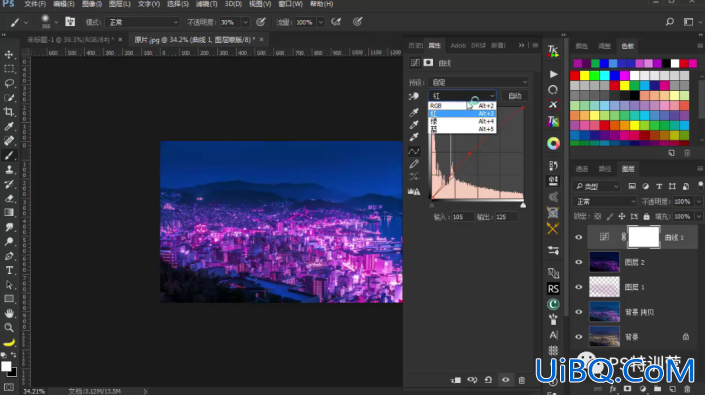Screen dimensions: 705x395
Task: Select the Hand tool
Action: (9, 313)
